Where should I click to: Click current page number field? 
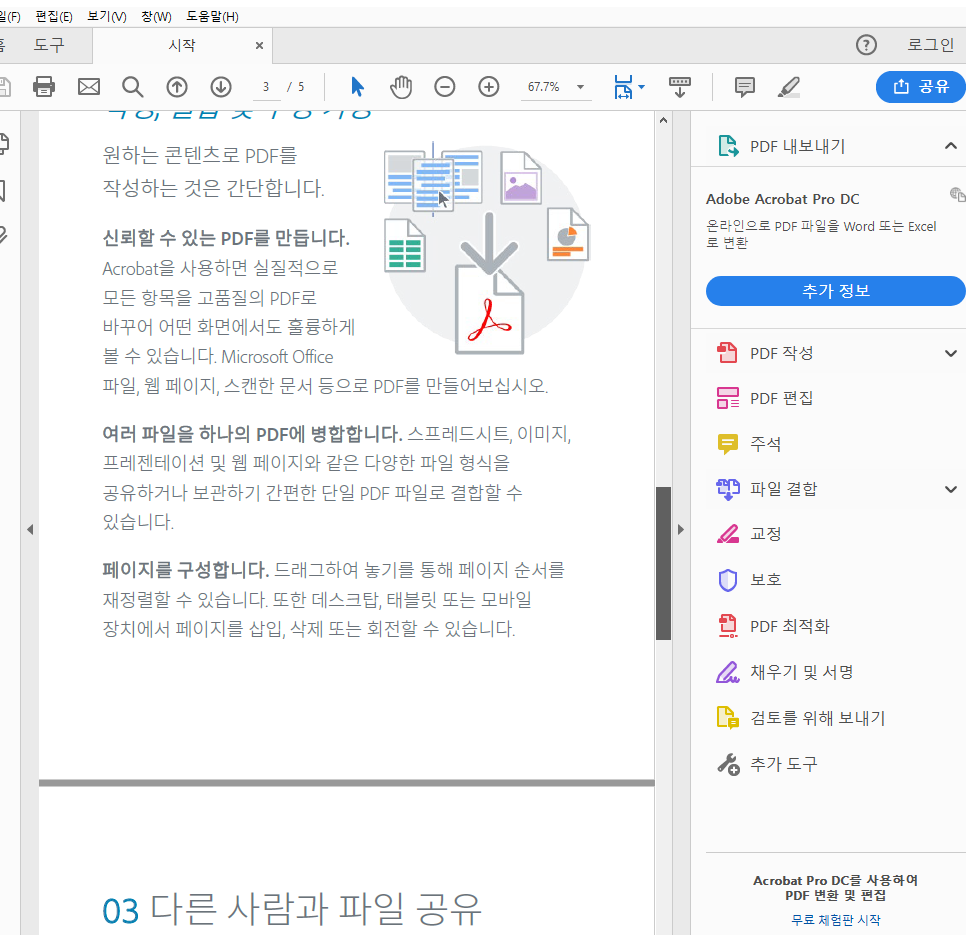(x=266, y=87)
